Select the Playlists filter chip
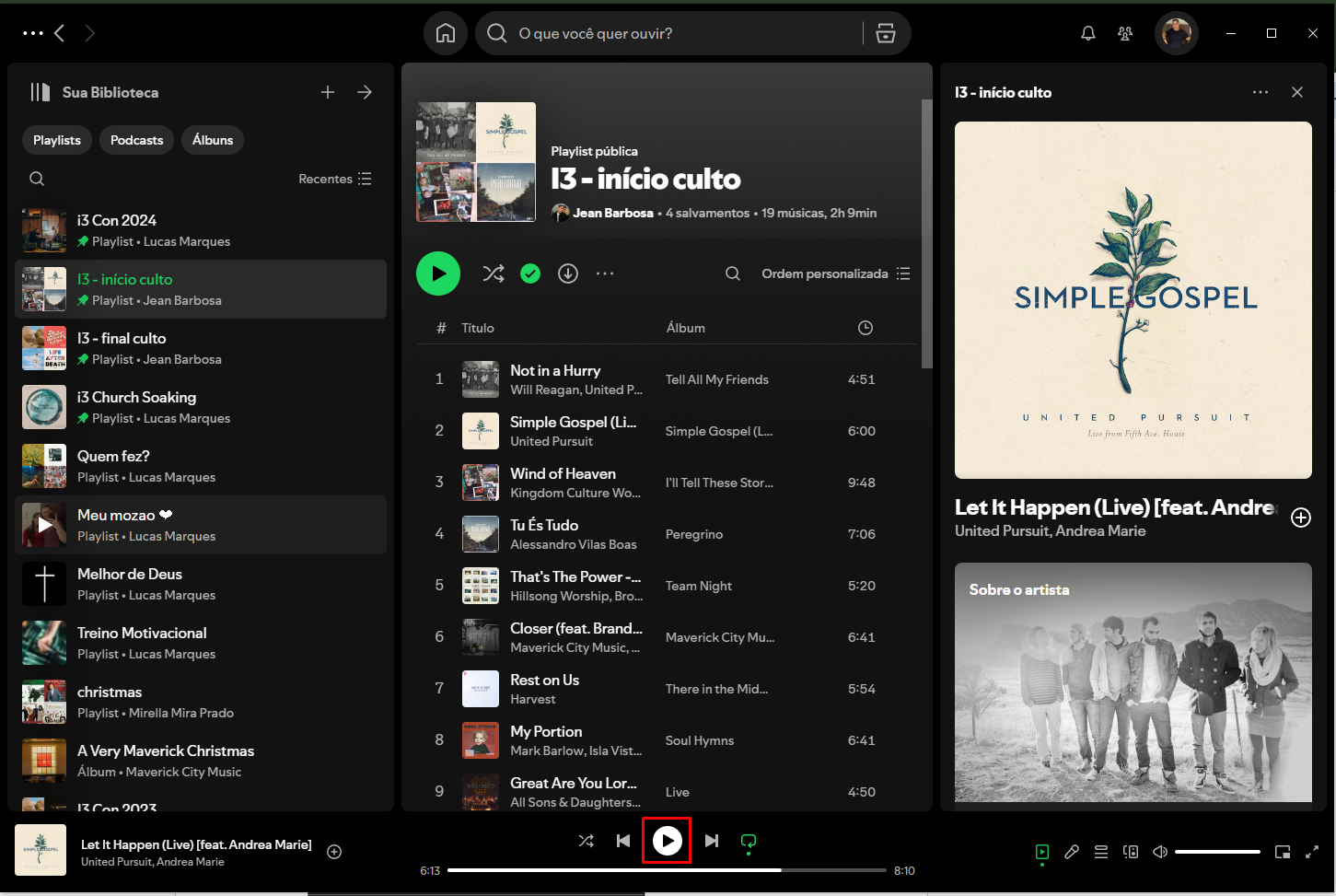Screen dimensions: 1336x896 tap(57, 140)
